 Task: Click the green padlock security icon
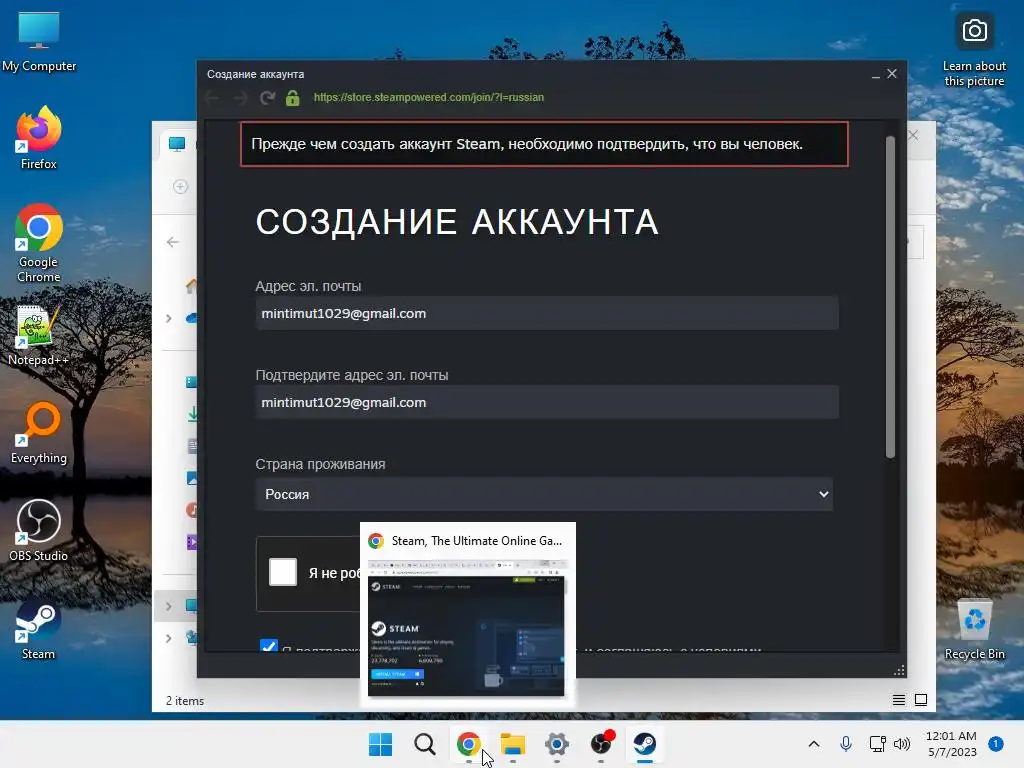coord(293,98)
